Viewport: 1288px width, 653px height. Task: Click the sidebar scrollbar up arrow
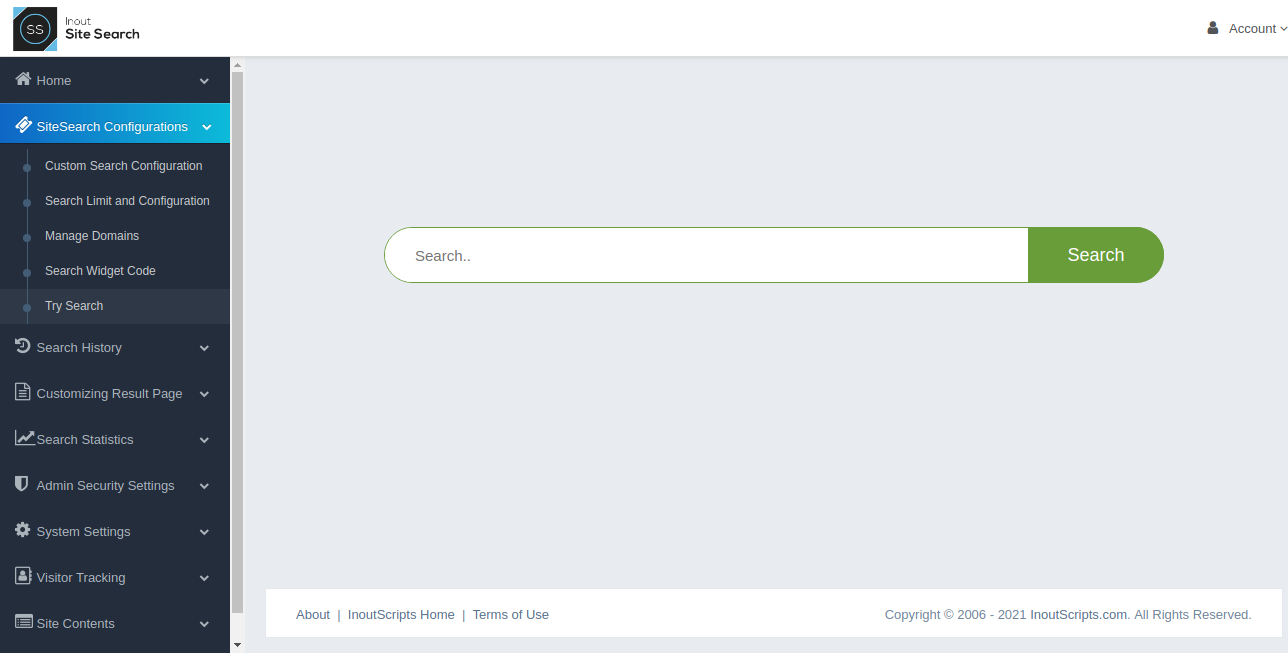click(237, 65)
